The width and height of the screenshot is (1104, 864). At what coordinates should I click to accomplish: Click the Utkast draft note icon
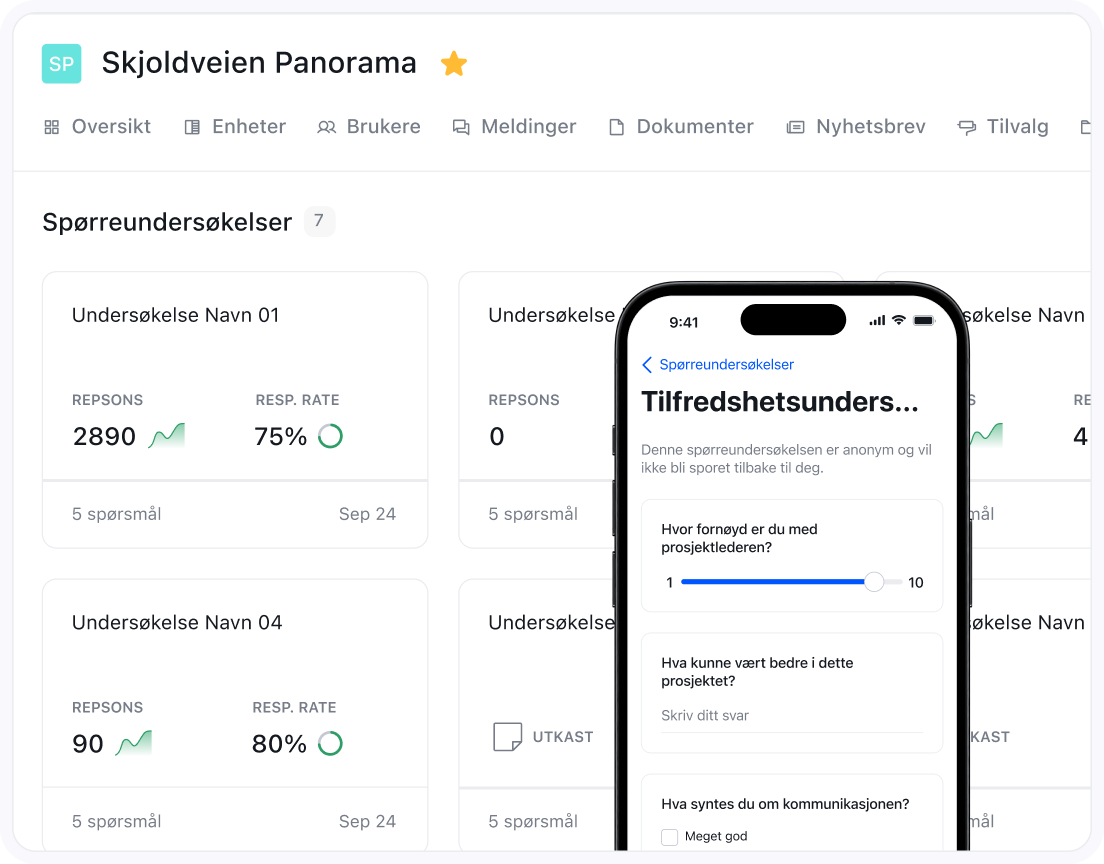point(508,737)
